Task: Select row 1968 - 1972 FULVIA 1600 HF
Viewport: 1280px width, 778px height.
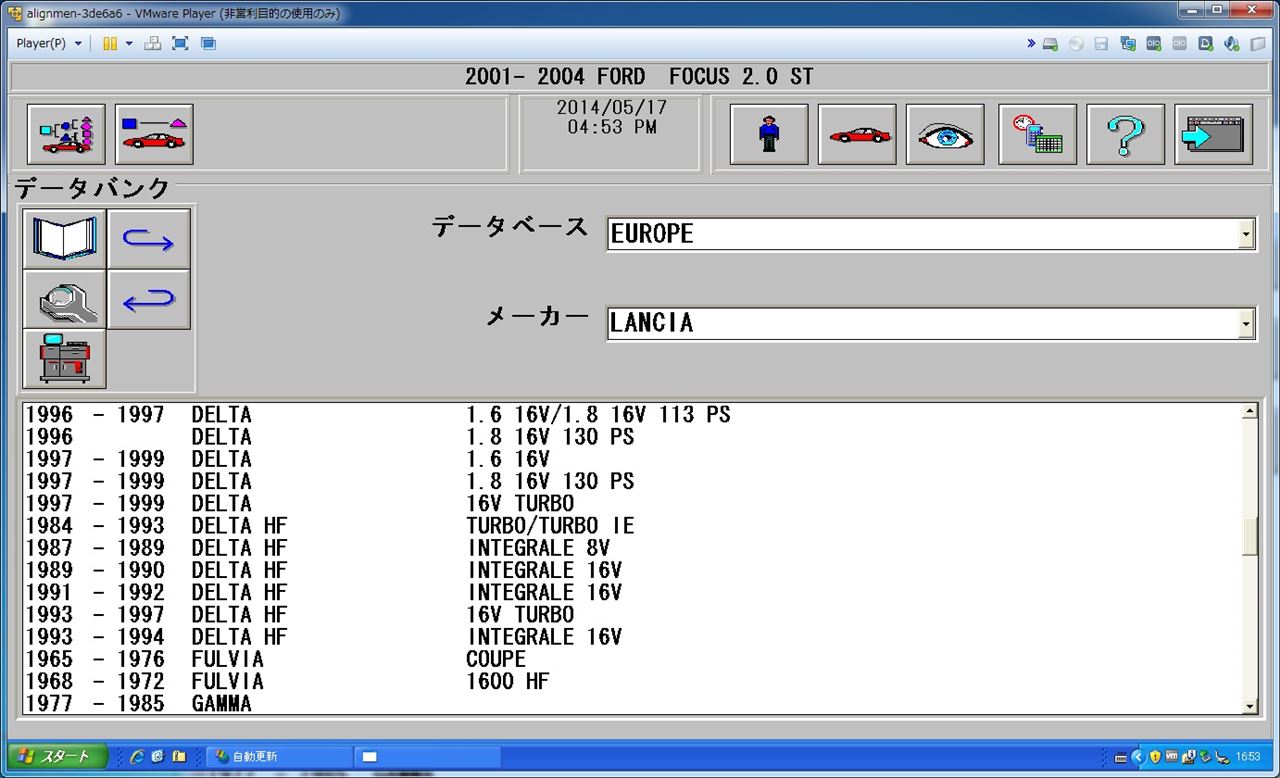Action: pyautogui.click(x=631, y=681)
